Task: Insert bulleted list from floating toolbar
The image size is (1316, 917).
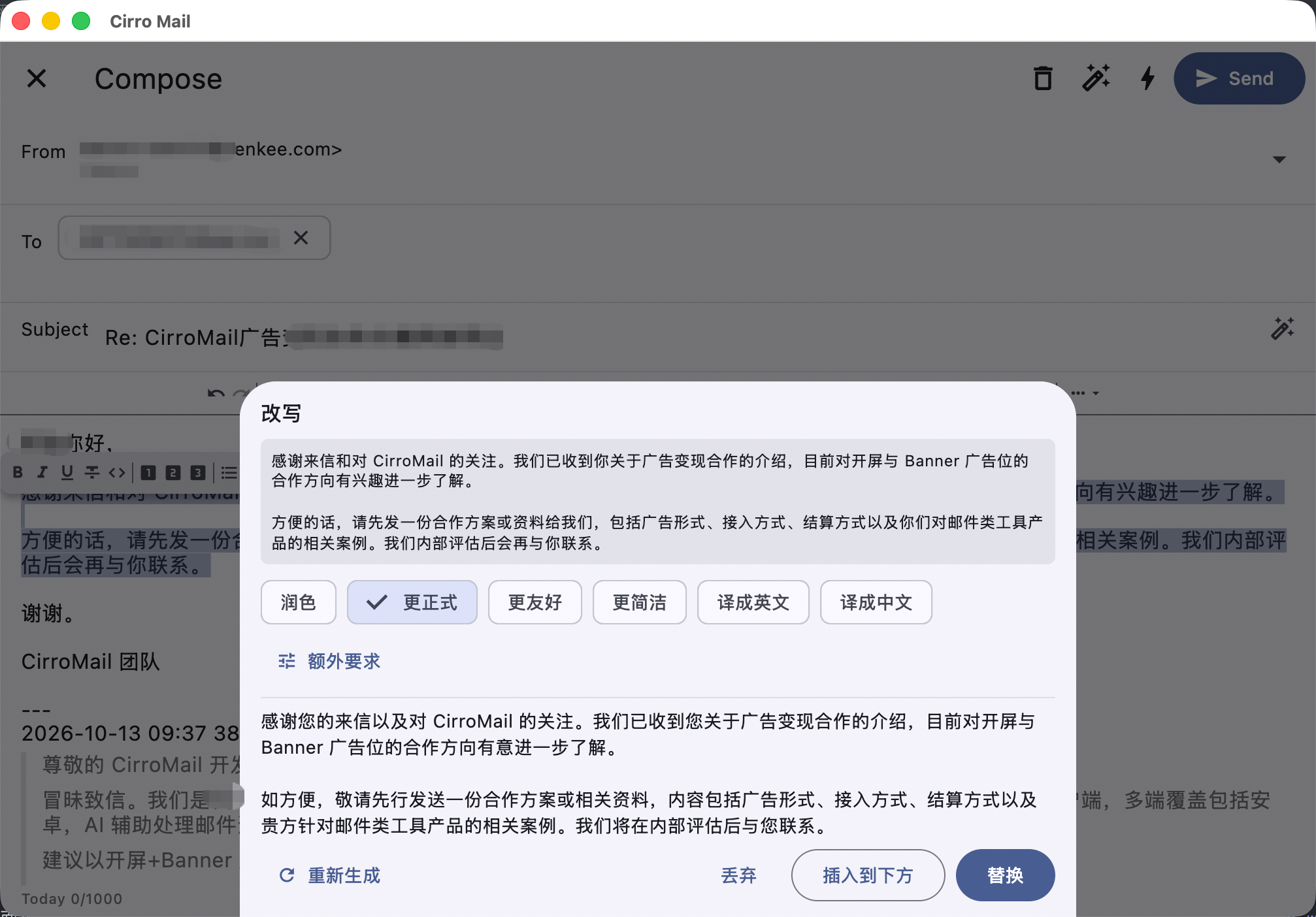Action: coord(229,472)
